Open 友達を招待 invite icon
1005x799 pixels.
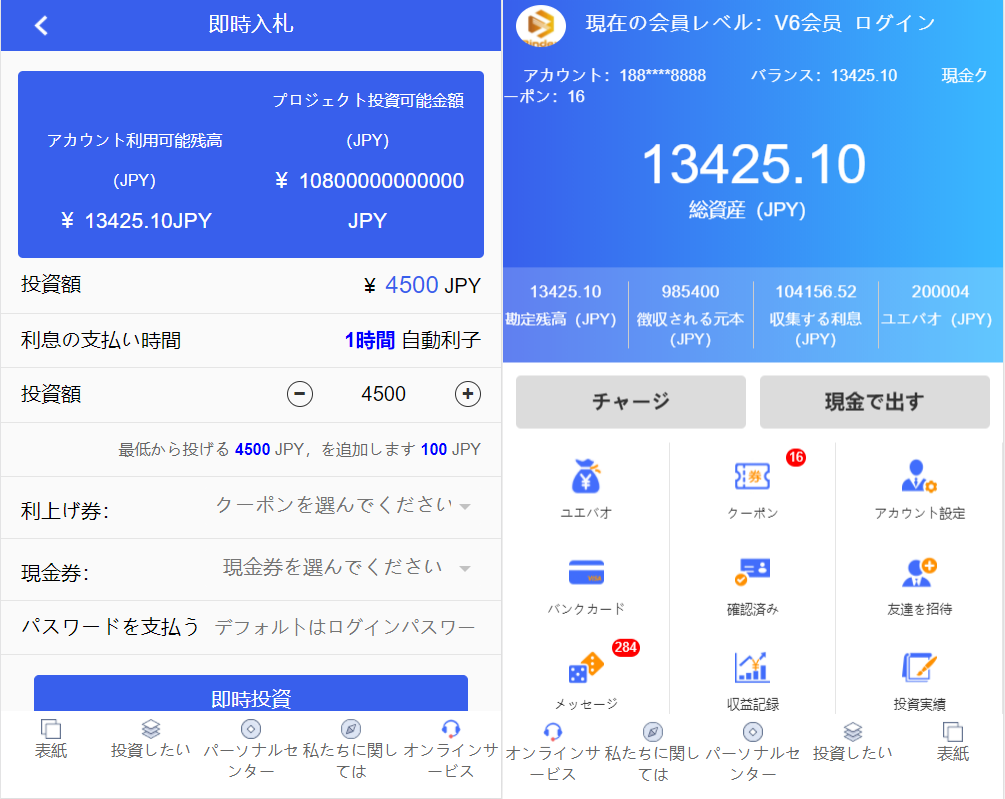(x=920, y=580)
